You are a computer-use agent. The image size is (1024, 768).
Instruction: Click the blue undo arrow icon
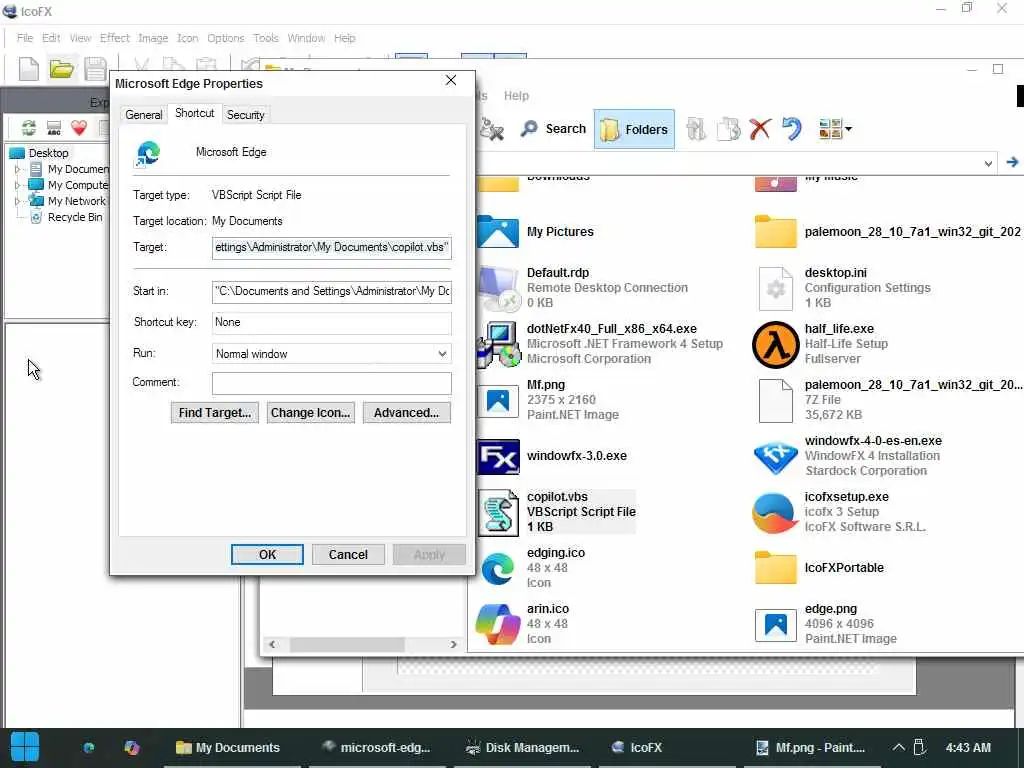pyautogui.click(x=792, y=129)
